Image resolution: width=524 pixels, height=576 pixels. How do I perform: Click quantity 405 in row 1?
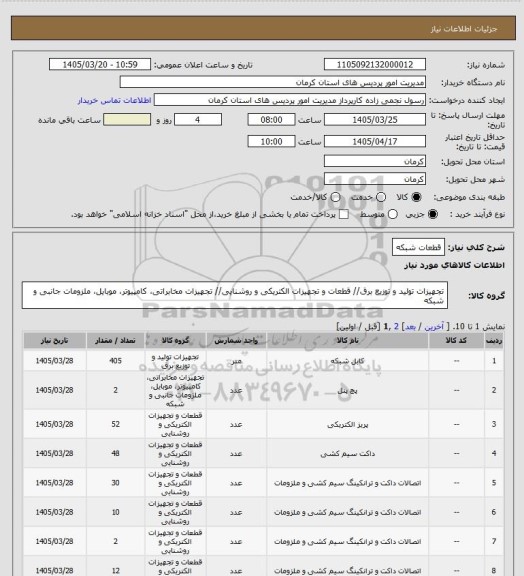(115, 361)
